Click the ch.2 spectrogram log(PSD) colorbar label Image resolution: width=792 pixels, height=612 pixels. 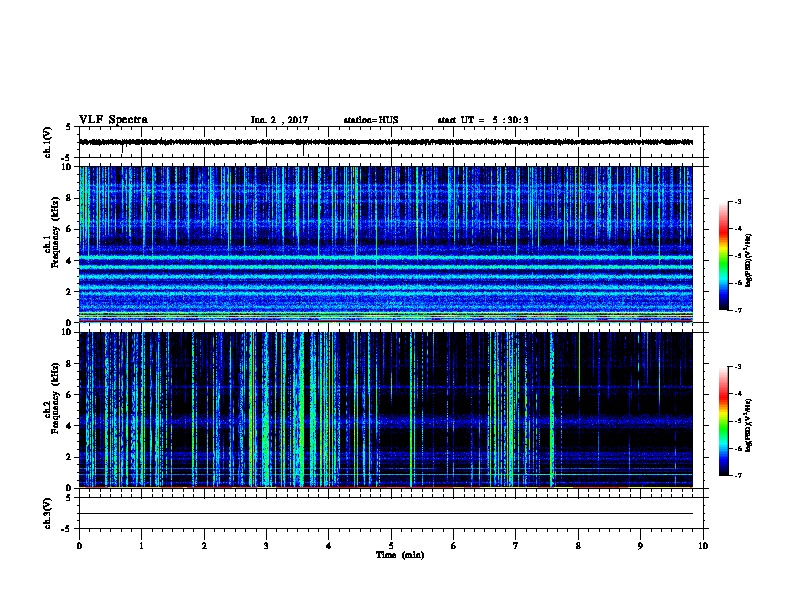click(x=749, y=426)
